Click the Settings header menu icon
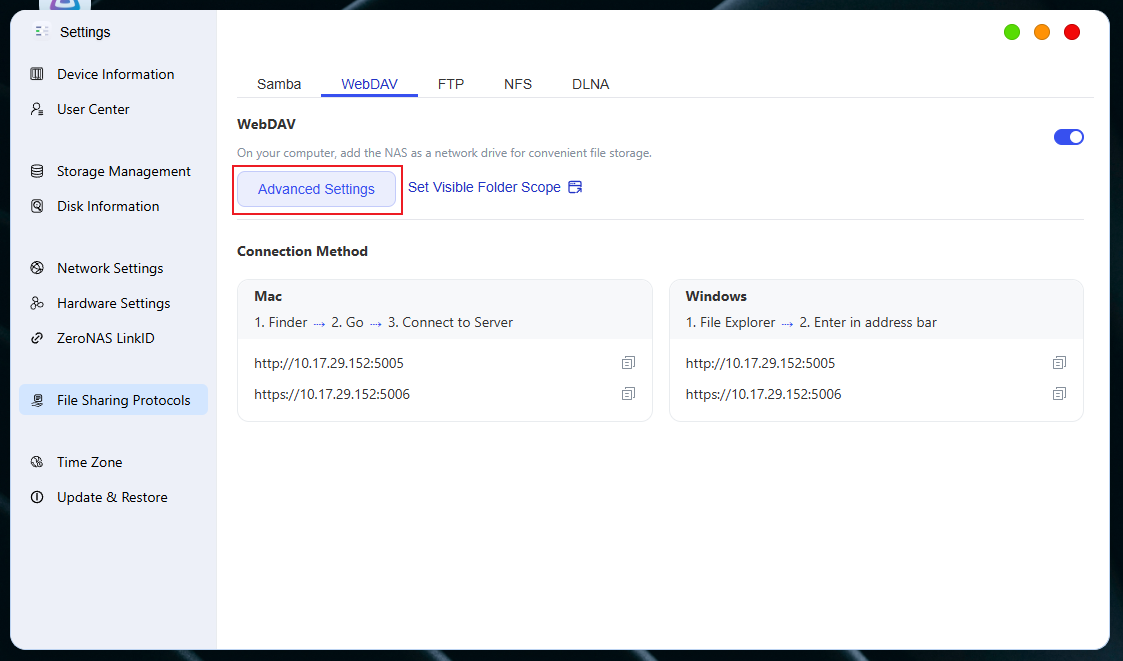This screenshot has width=1123, height=661. (42, 32)
